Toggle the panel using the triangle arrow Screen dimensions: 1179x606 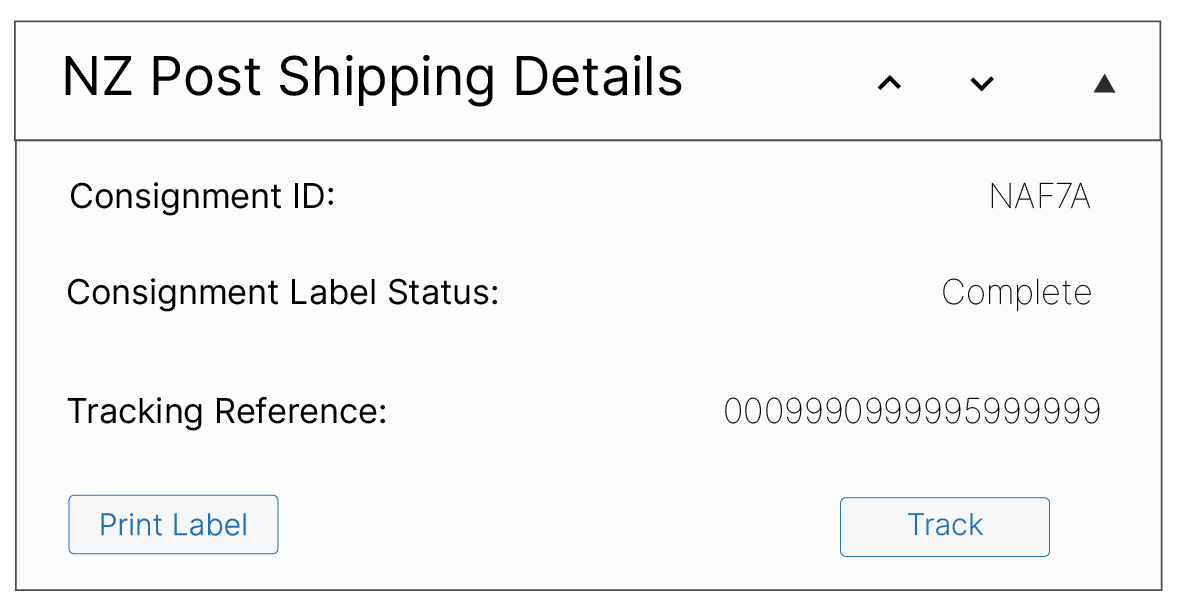click(1104, 84)
